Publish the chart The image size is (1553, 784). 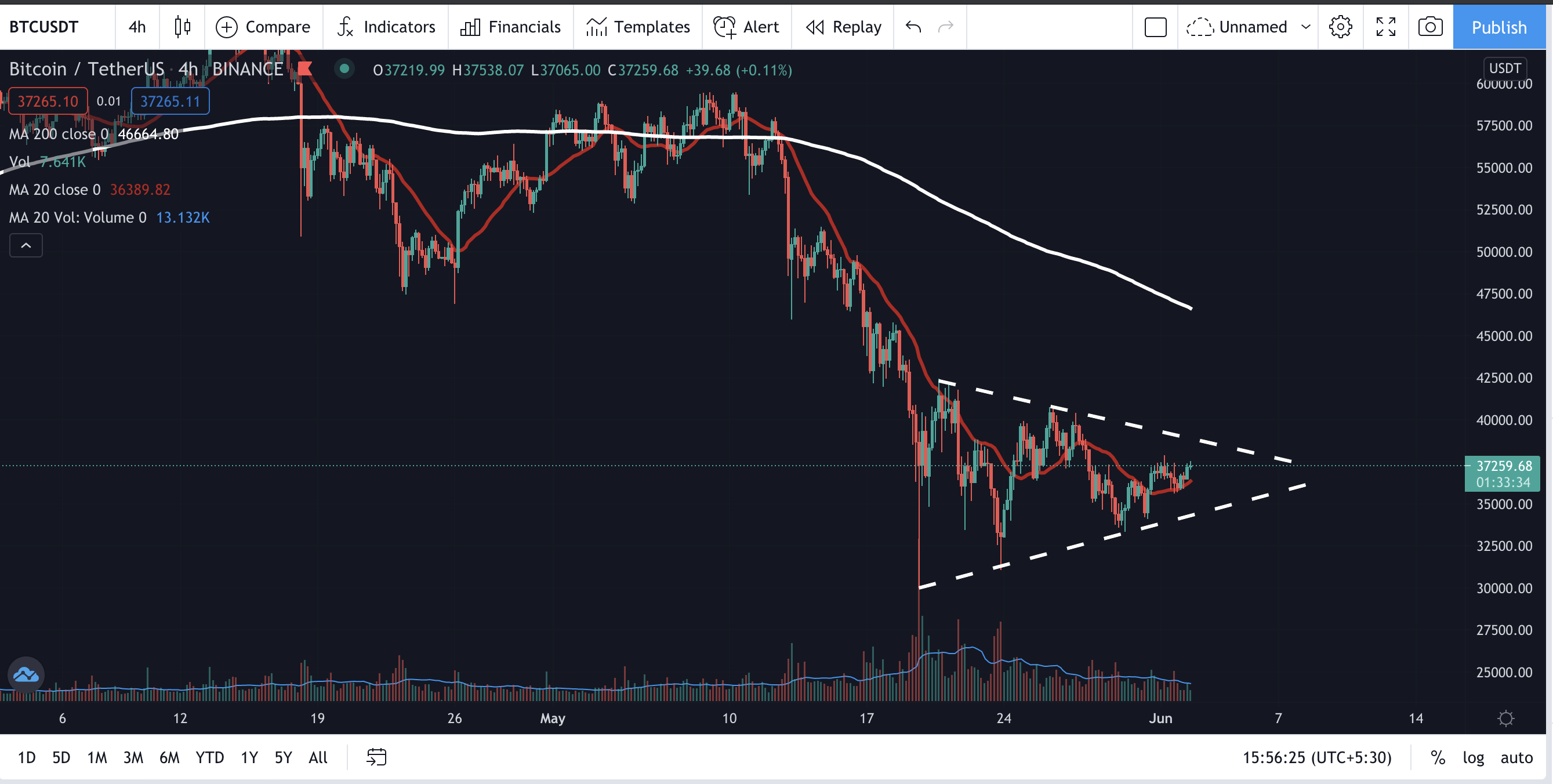1499,27
